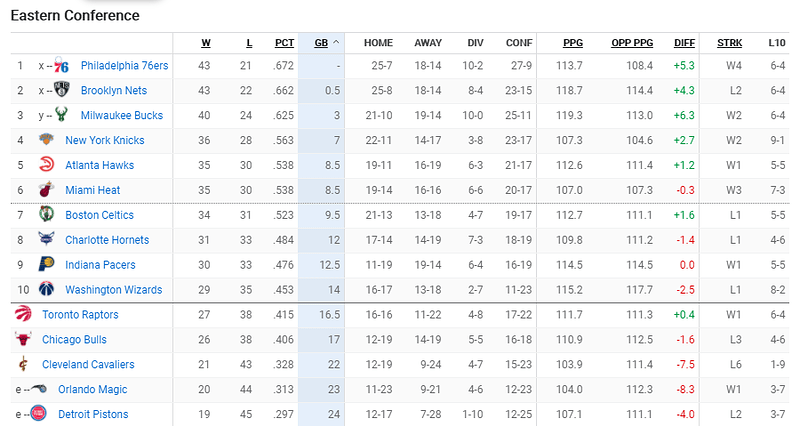Sort standings by the GB column
The height and width of the screenshot is (426, 800).
(x=321, y=43)
